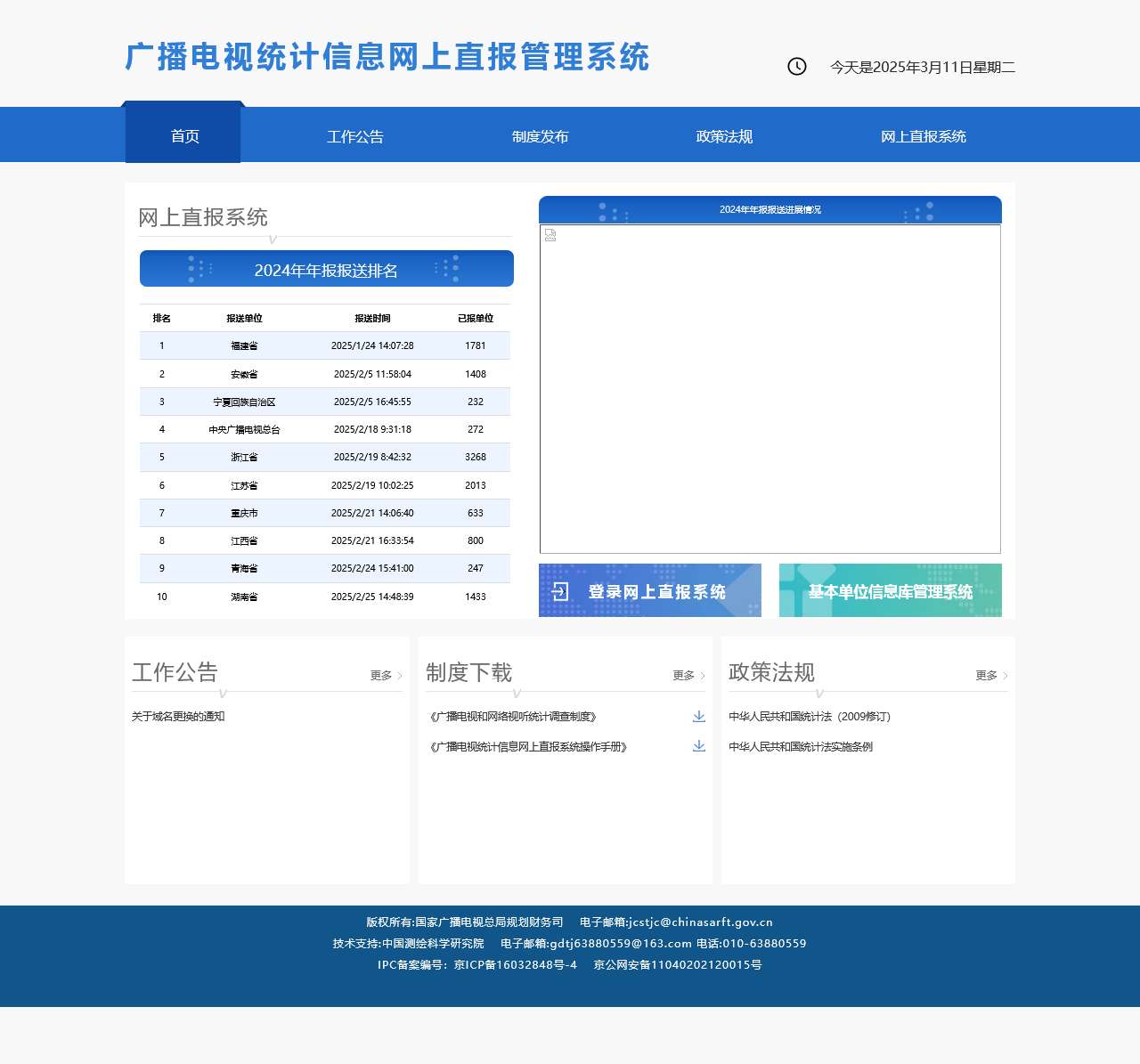Open the 政策法规 navigation tab

(723, 136)
